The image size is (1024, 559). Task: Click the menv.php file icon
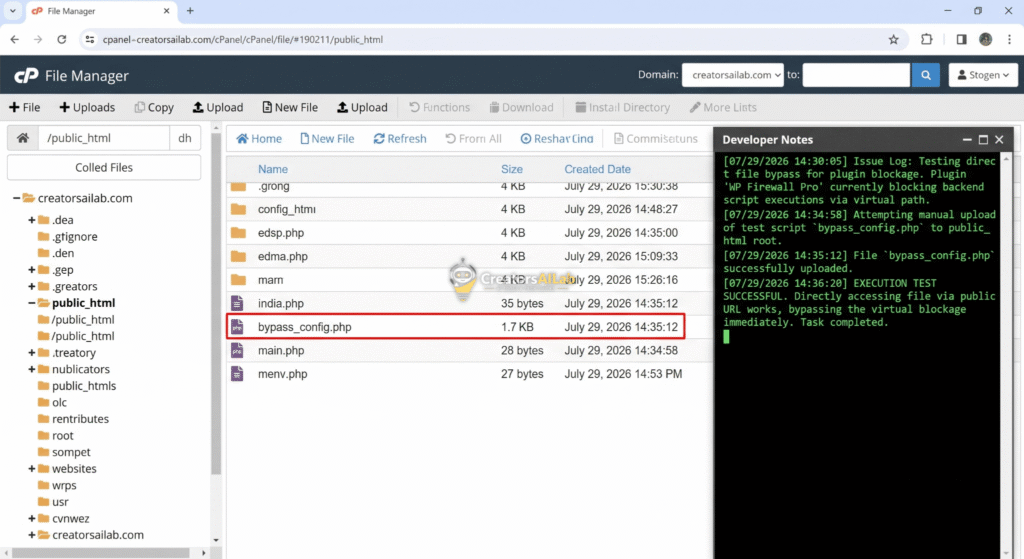click(x=237, y=374)
